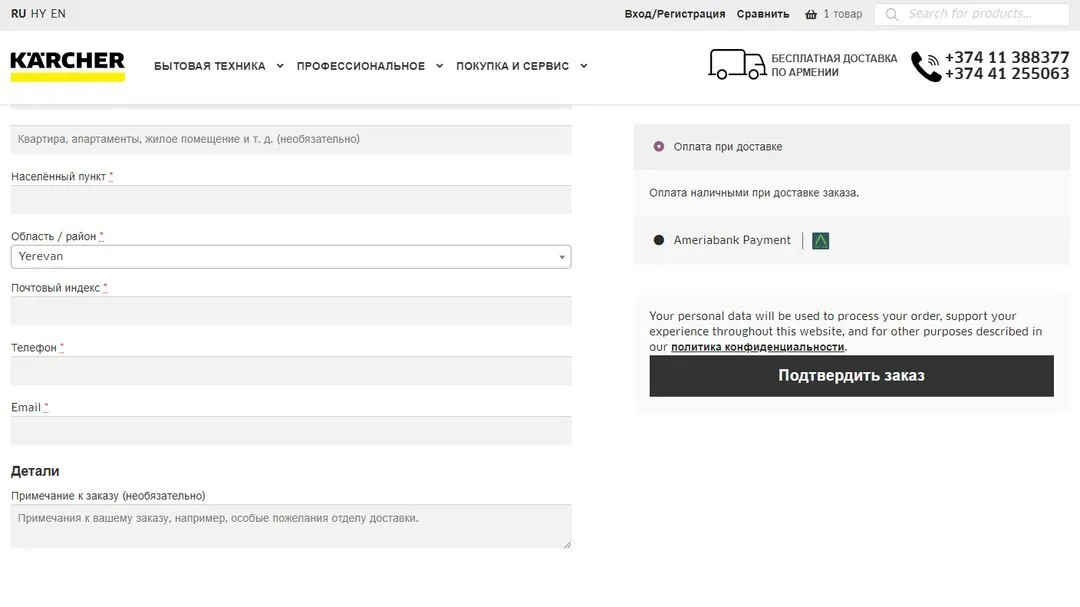This screenshot has width=1080, height=607.
Task: Click the Ameriabank logo icon
Action: 820,240
